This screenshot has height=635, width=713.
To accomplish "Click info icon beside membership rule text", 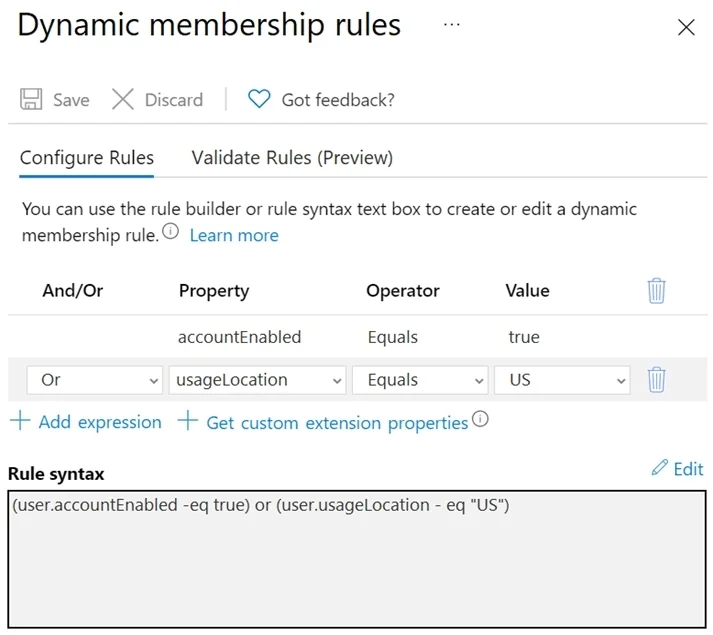I will [171, 231].
